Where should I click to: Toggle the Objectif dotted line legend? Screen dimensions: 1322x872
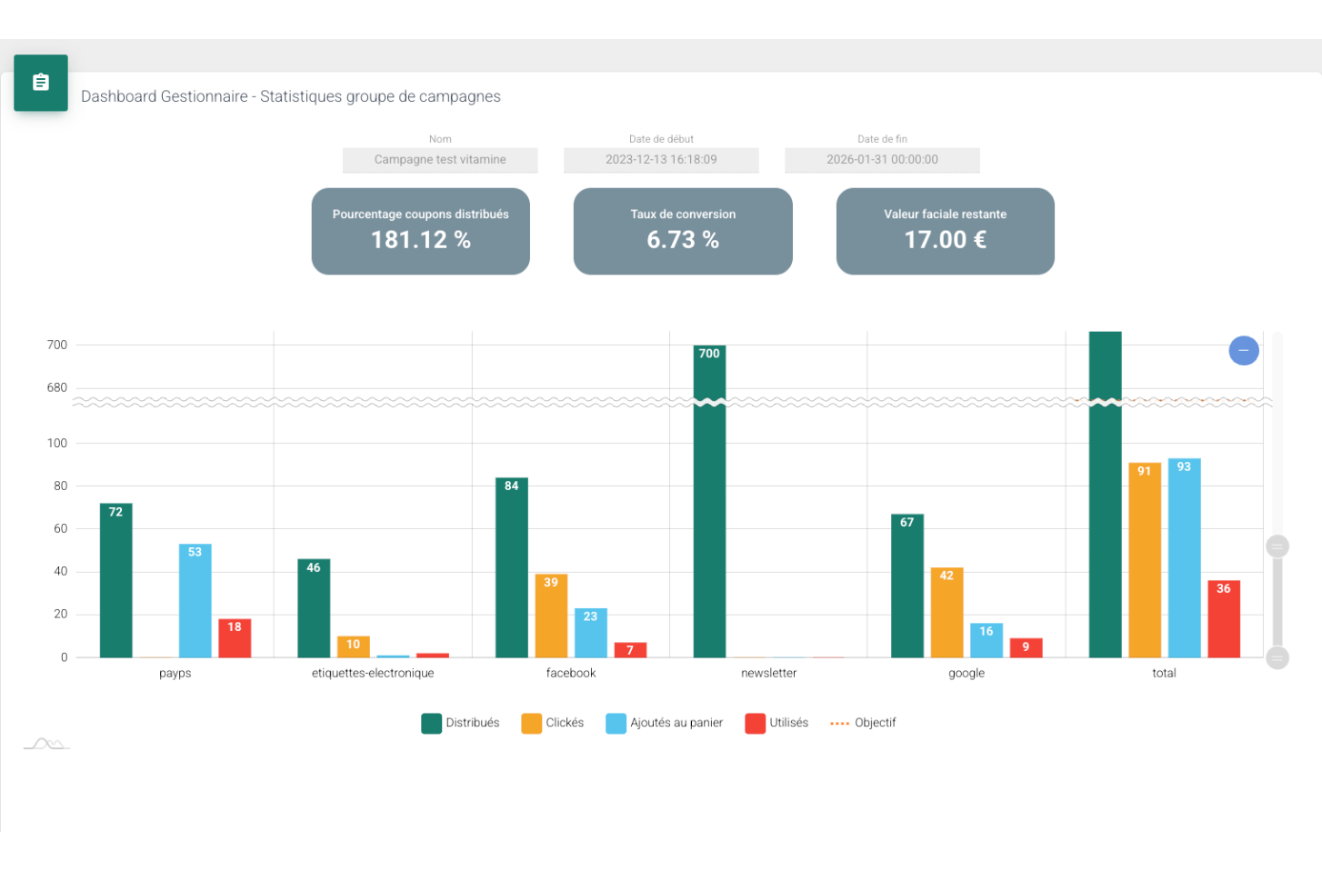tap(863, 723)
